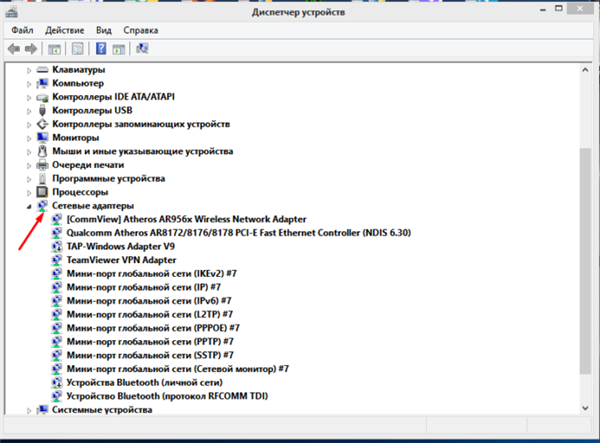Click the computer icon next to Компьютер

(x=42, y=83)
